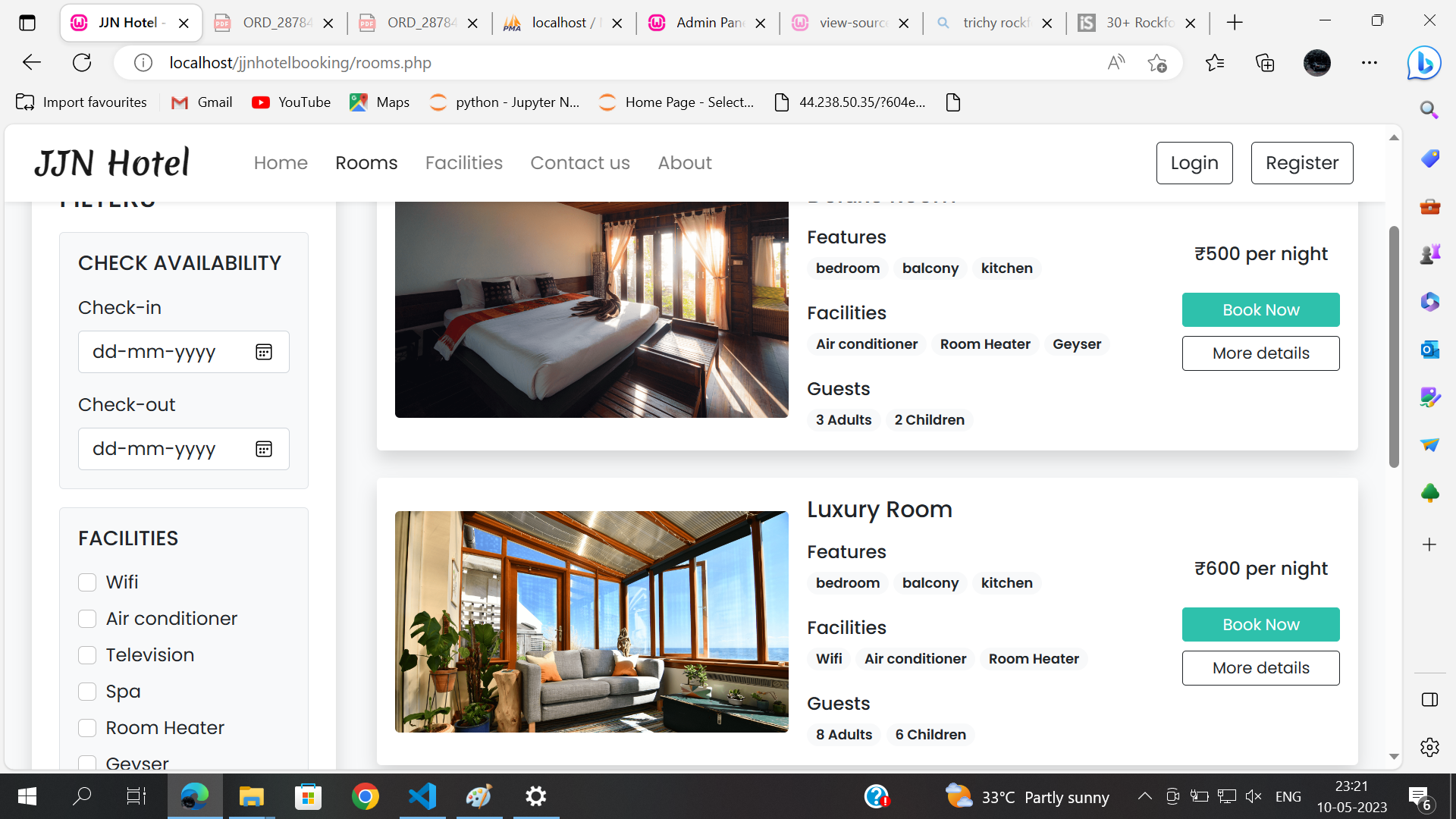This screenshot has height=819, width=1456.
Task: Open Gmail from the favourites bar
Action: [x=200, y=102]
